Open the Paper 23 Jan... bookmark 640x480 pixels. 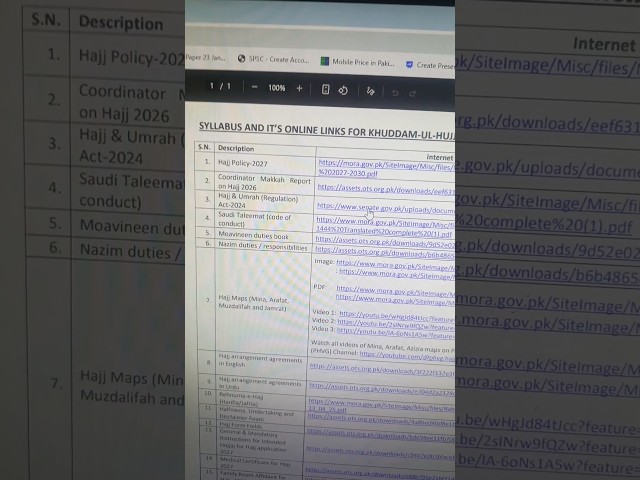click(205, 57)
